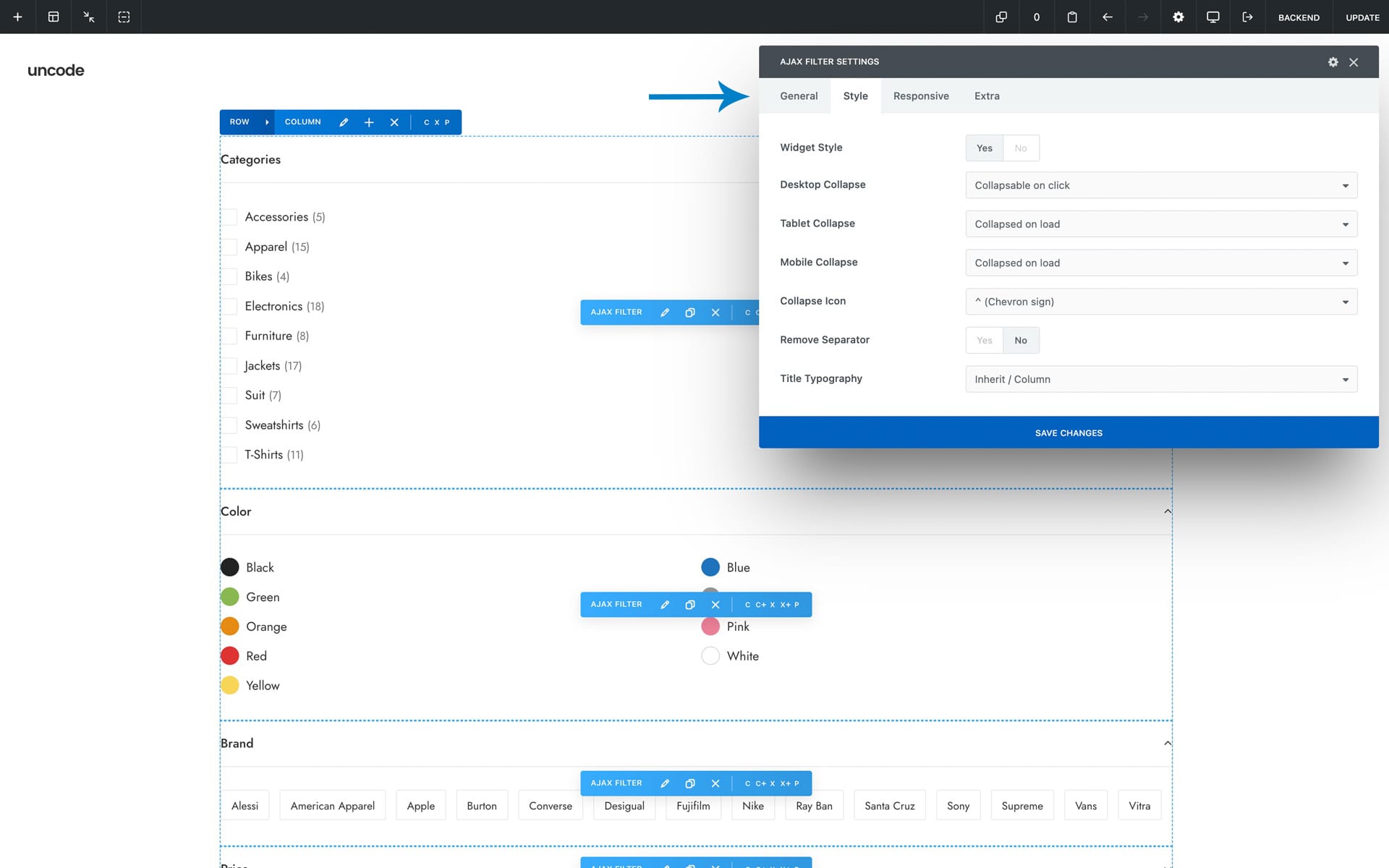Check the Accessories category checkbox

coord(230,217)
